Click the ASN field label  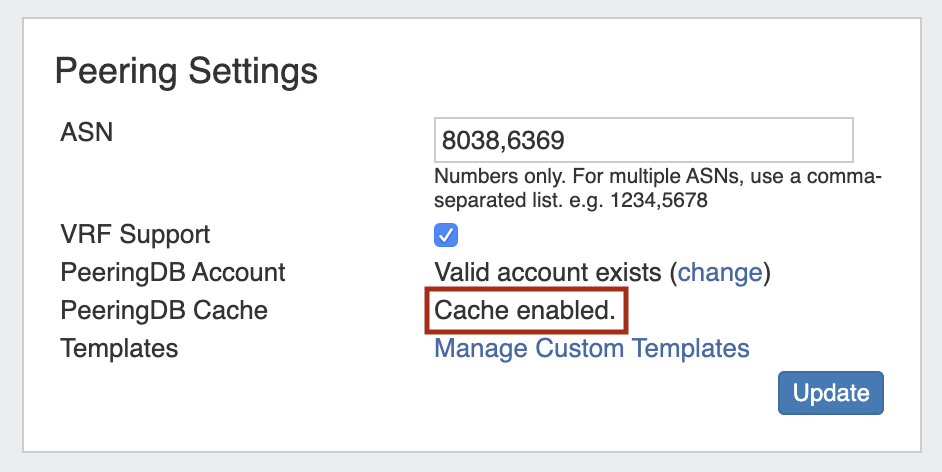[87, 131]
